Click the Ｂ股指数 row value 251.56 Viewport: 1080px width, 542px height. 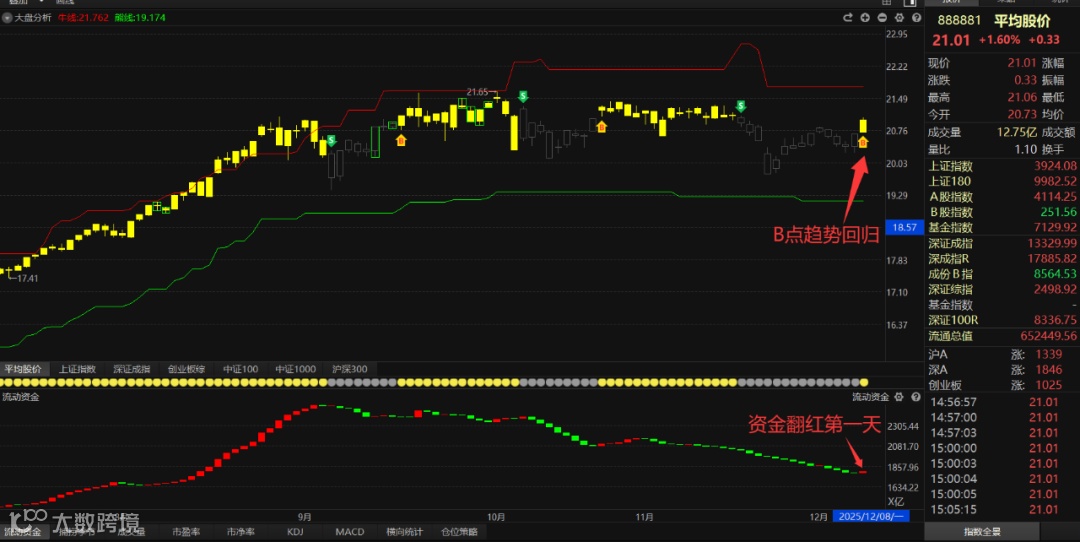click(x=1059, y=212)
